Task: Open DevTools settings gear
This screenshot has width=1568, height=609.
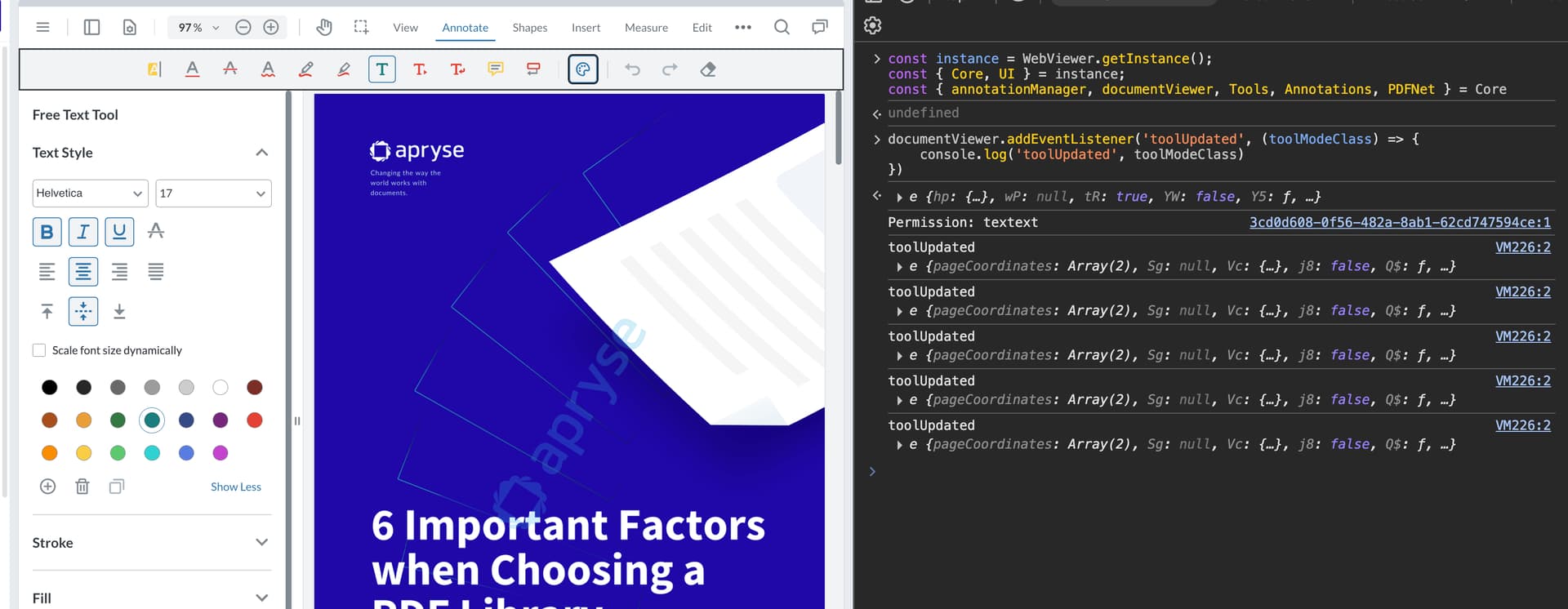Action: pyautogui.click(x=873, y=26)
